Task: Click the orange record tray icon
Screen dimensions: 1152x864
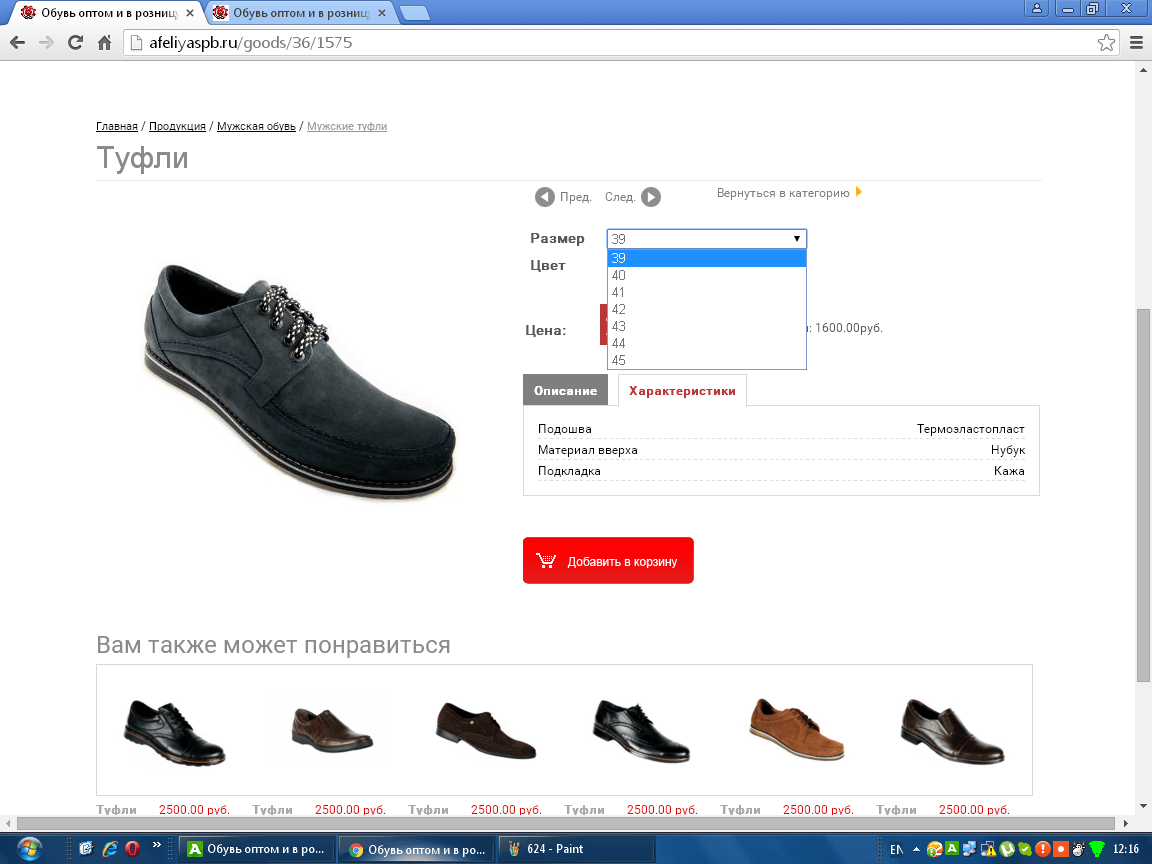Action: 1060,849
